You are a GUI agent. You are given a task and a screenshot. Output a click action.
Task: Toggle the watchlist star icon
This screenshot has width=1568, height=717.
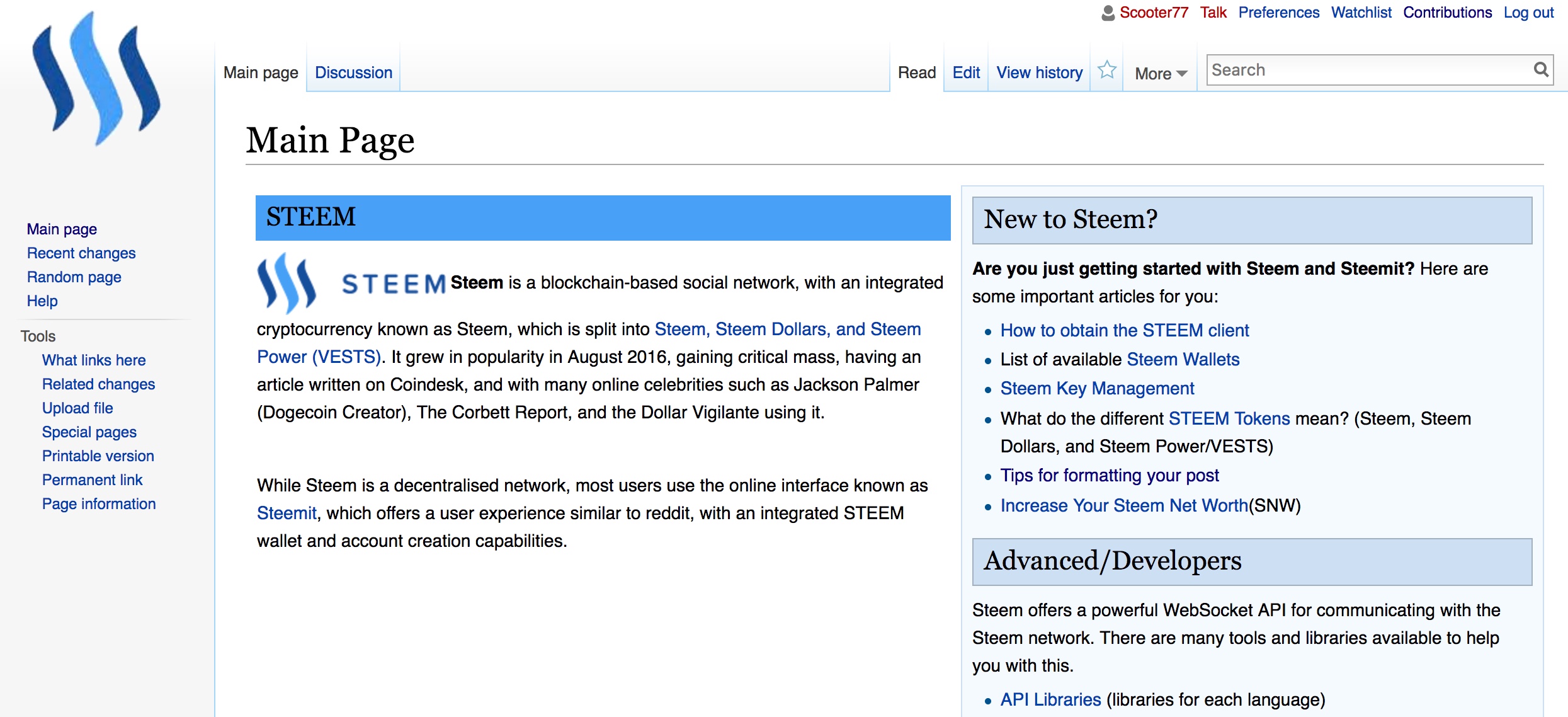1106,71
